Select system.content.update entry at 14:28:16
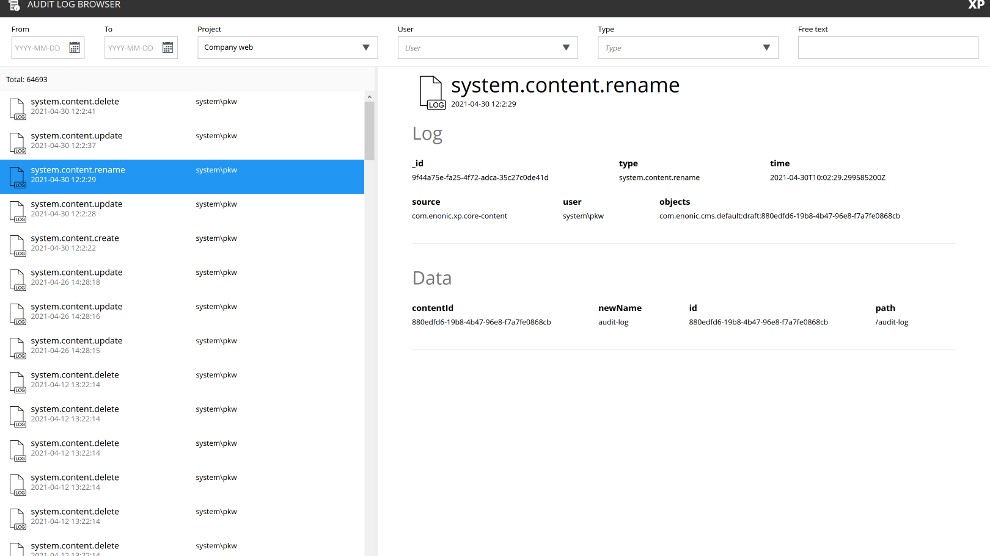This screenshot has height=556, width=990. coord(182,313)
